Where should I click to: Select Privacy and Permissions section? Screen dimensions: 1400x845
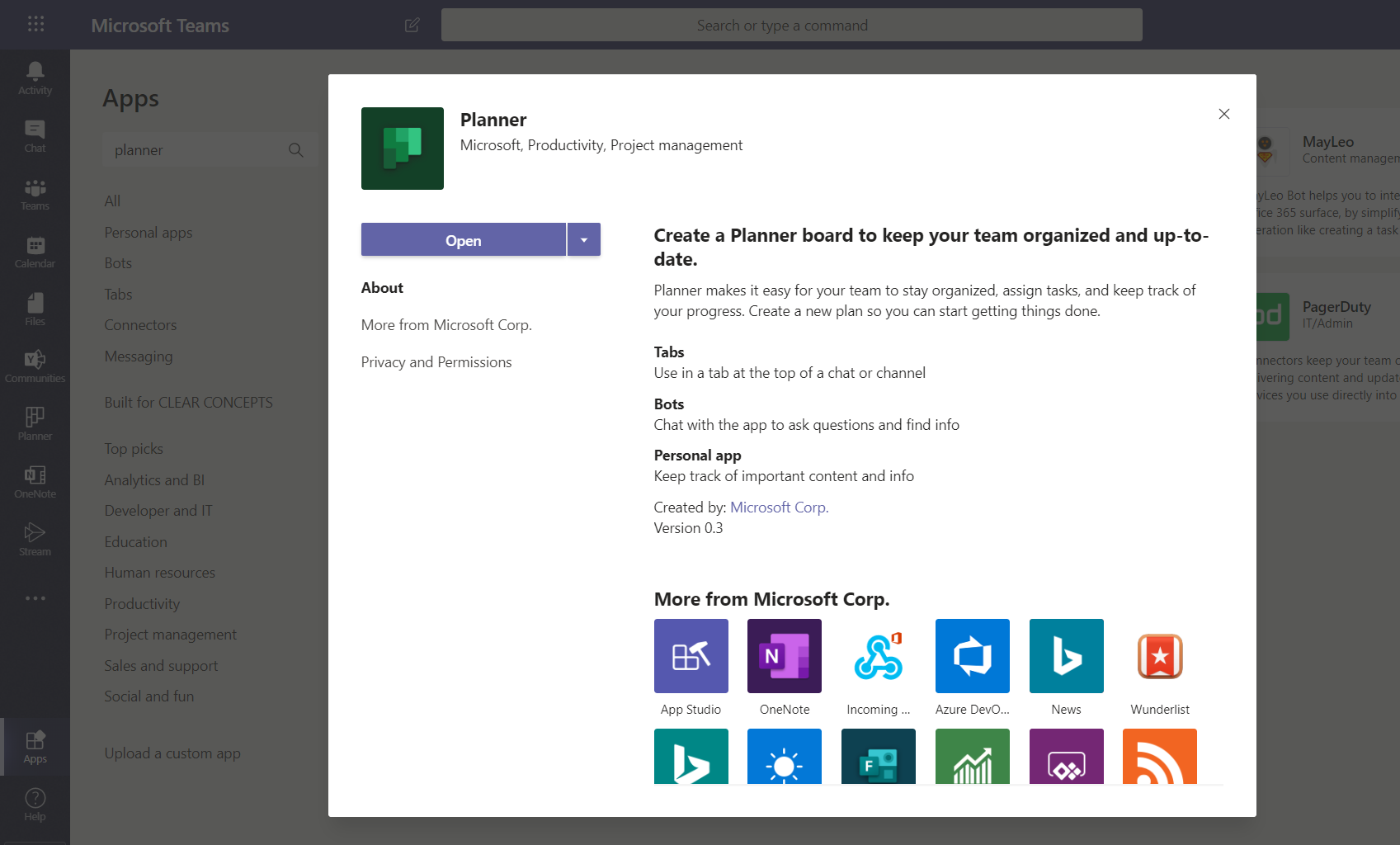coord(436,362)
